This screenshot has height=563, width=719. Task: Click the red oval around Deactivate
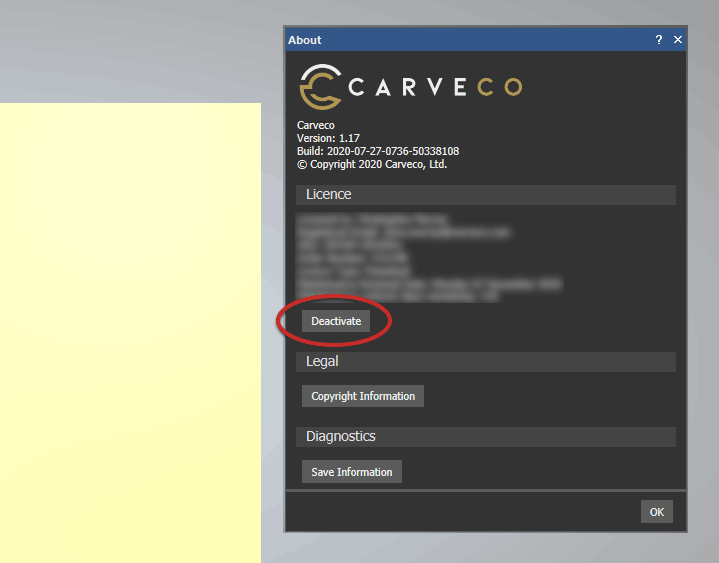click(x=384, y=308)
